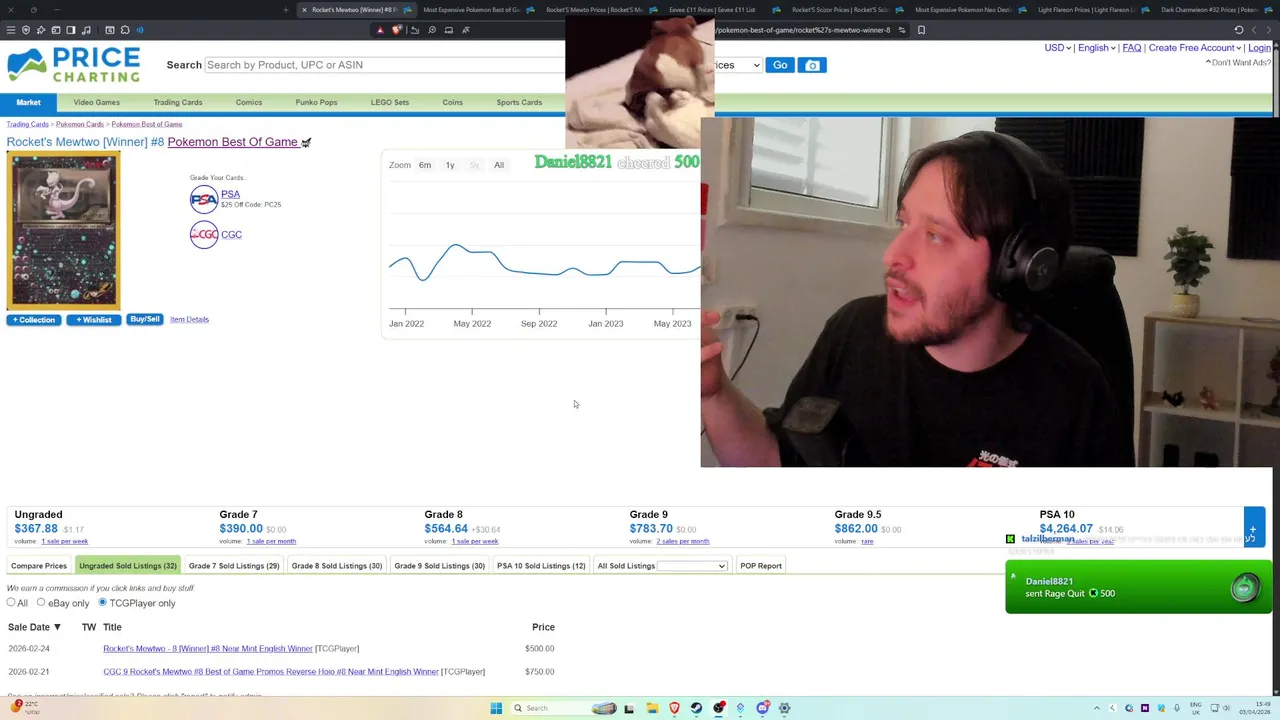The image size is (1280, 720).
Task: Click the site settings icon in address bar
Action: point(901,30)
